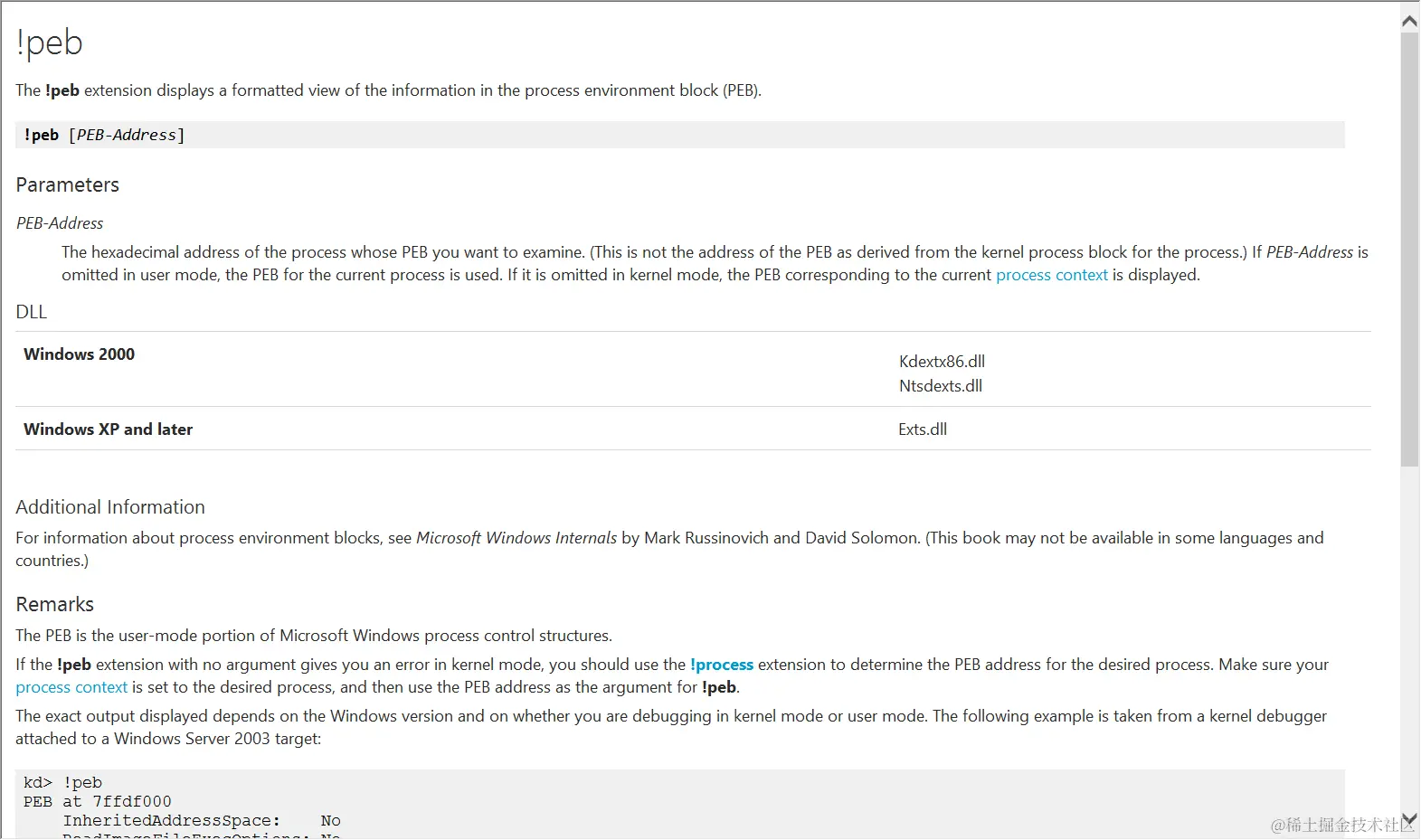Click the '!peb' page title
1421x840 pixels.
click(50, 42)
